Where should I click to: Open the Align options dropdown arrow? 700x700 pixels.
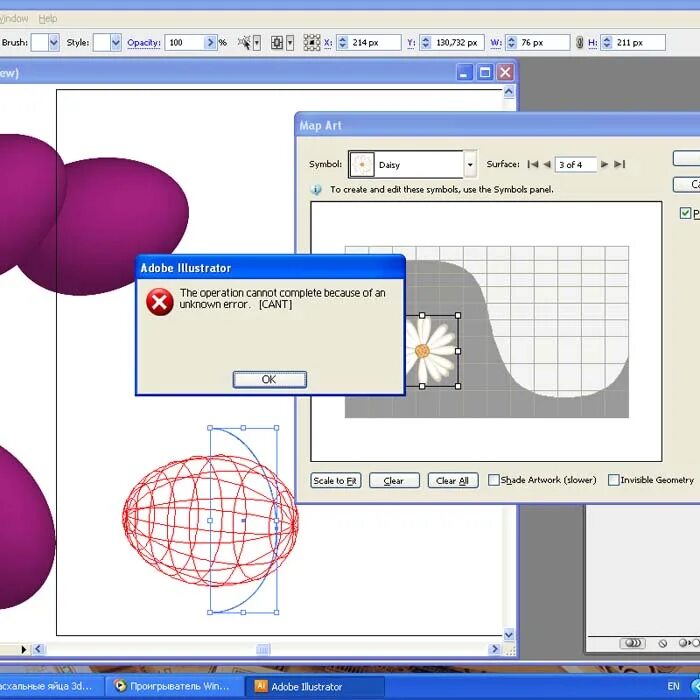click(290, 43)
